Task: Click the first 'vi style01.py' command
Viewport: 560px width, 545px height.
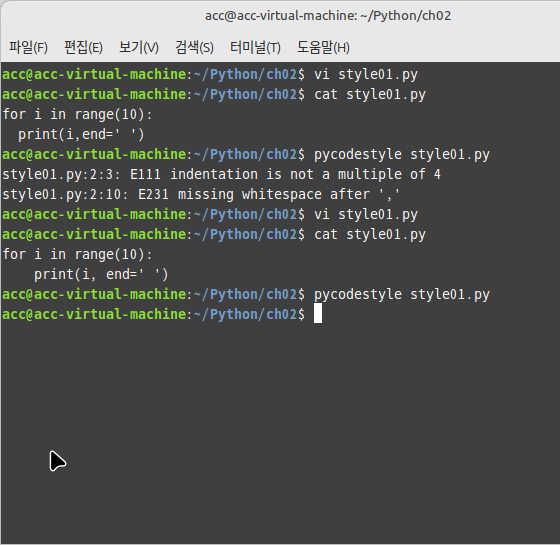Action: point(366,74)
